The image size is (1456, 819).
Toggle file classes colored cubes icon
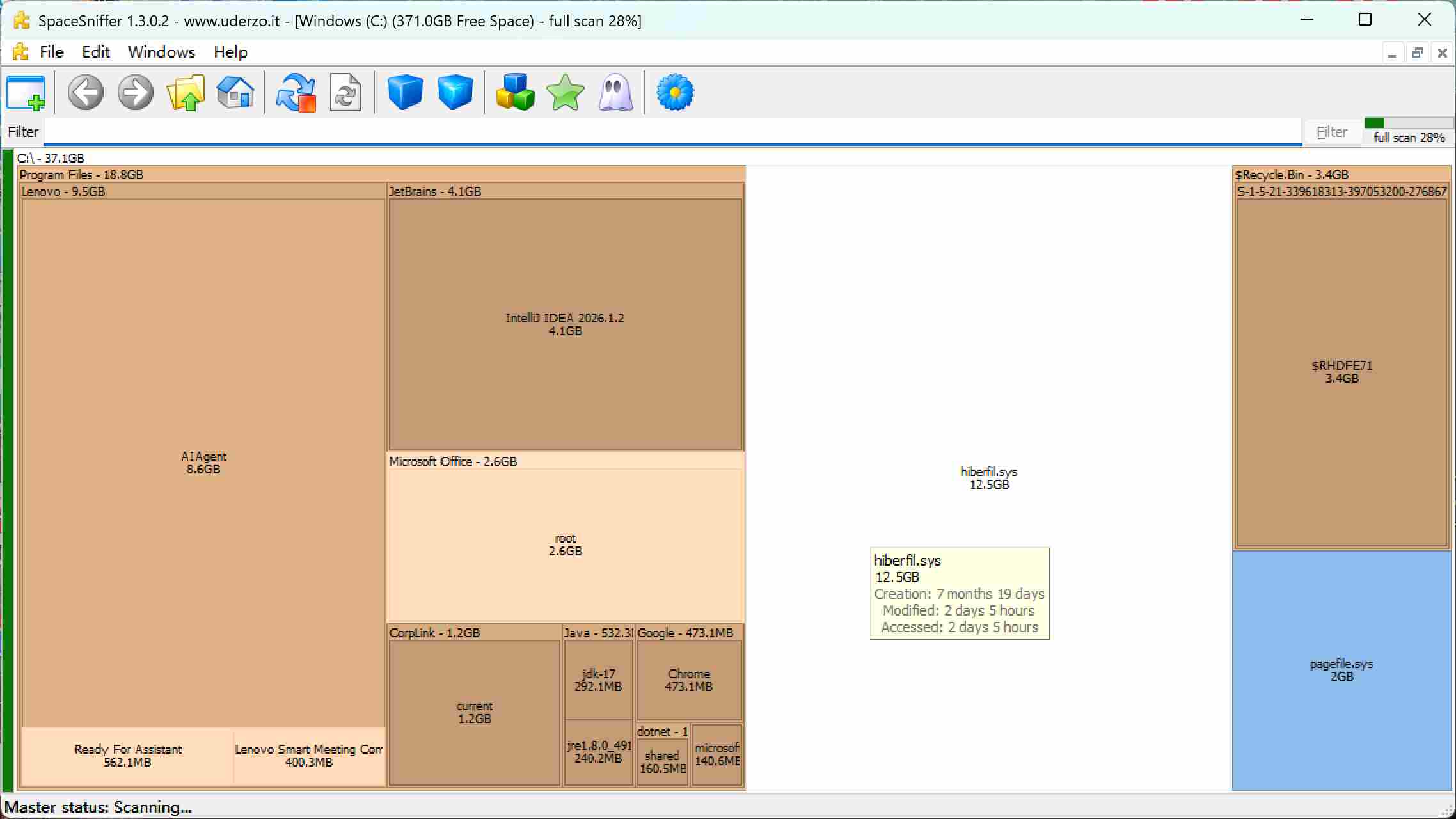coord(515,93)
